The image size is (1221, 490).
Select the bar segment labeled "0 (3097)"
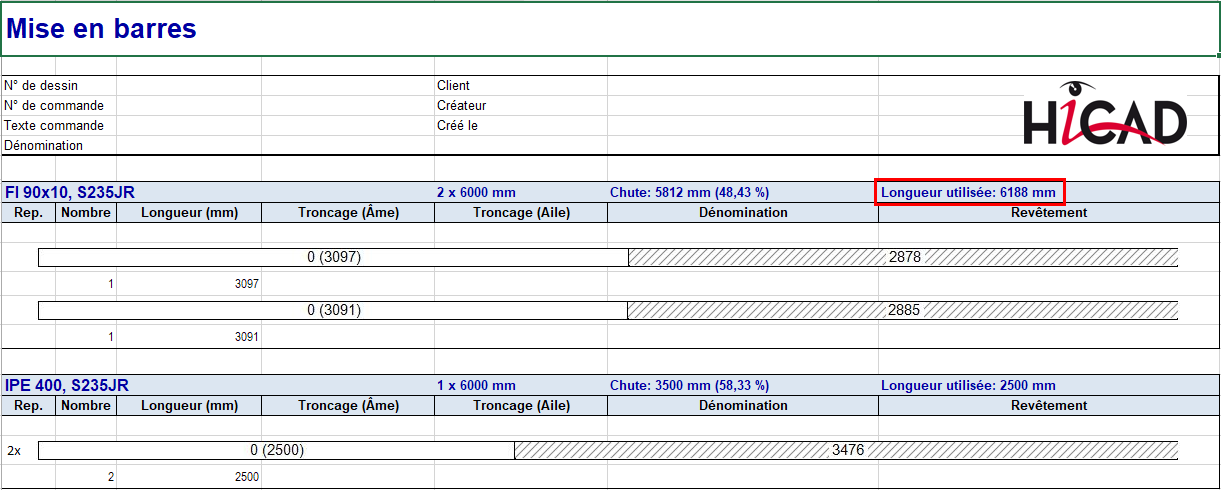click(x=333, y=257)
